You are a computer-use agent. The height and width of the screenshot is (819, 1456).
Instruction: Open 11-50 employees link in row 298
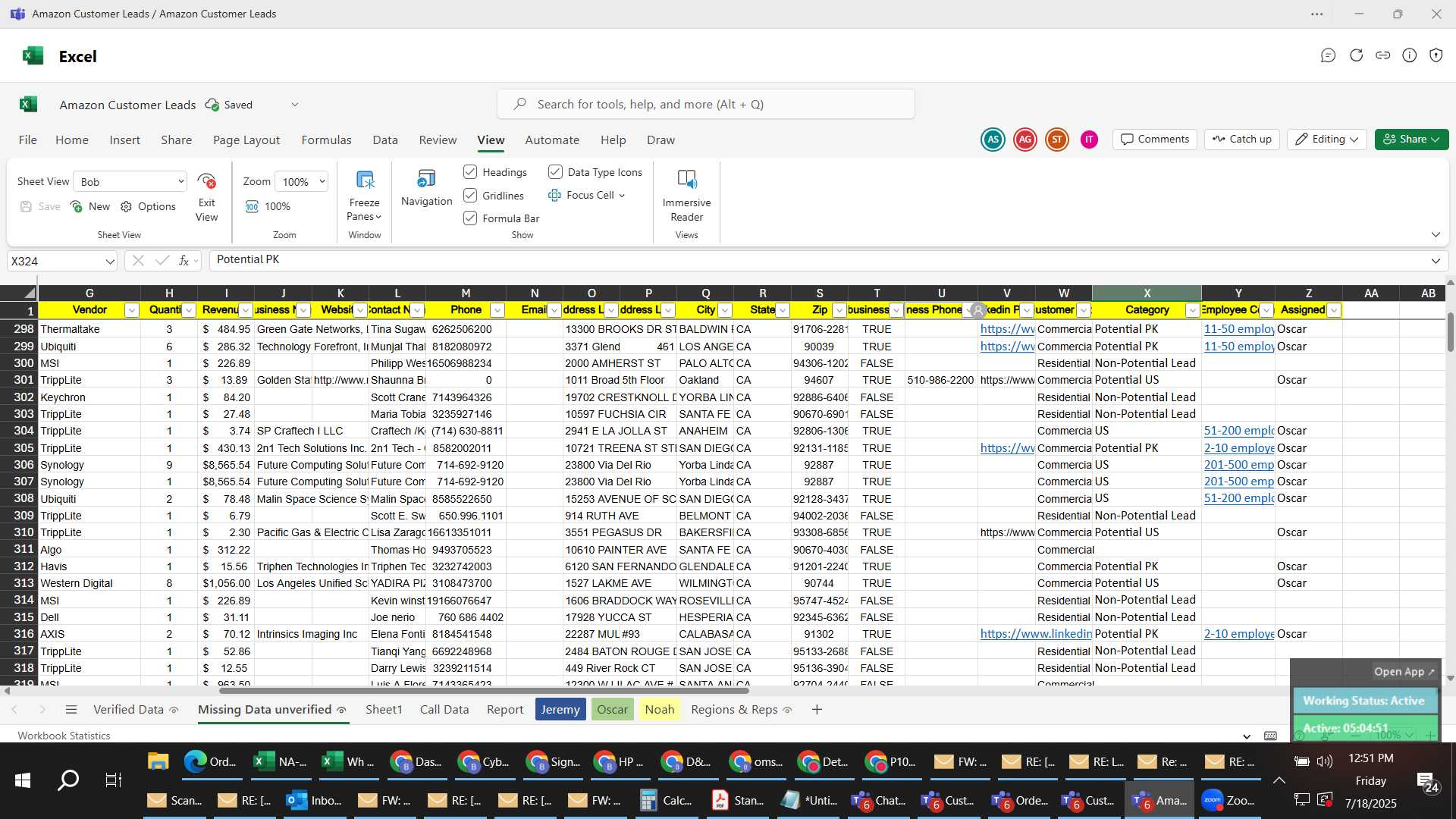[x=1239, y=329]
